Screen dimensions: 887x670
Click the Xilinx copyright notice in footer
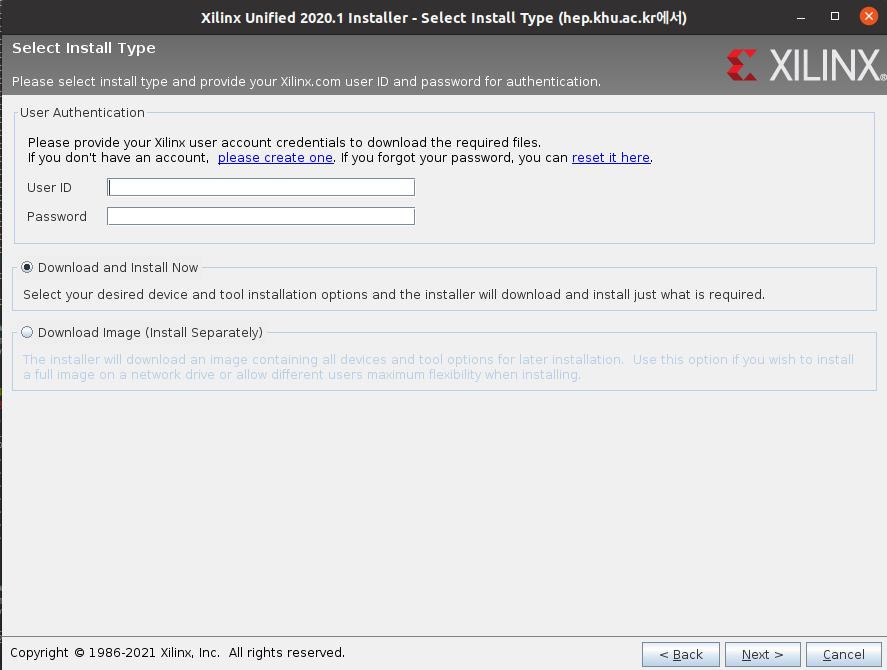[x=177, y=653]
